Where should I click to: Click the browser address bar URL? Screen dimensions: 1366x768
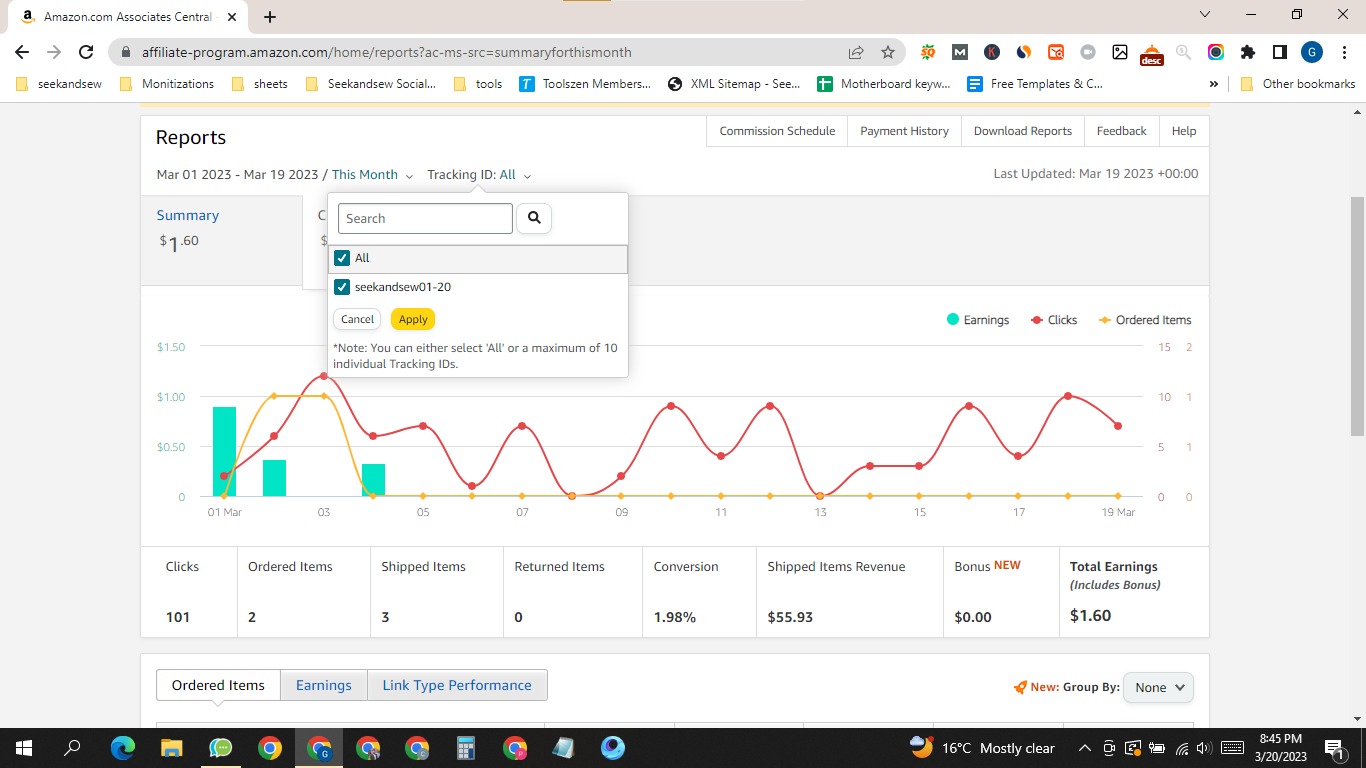pyautogui.click(x=387, y=52)
